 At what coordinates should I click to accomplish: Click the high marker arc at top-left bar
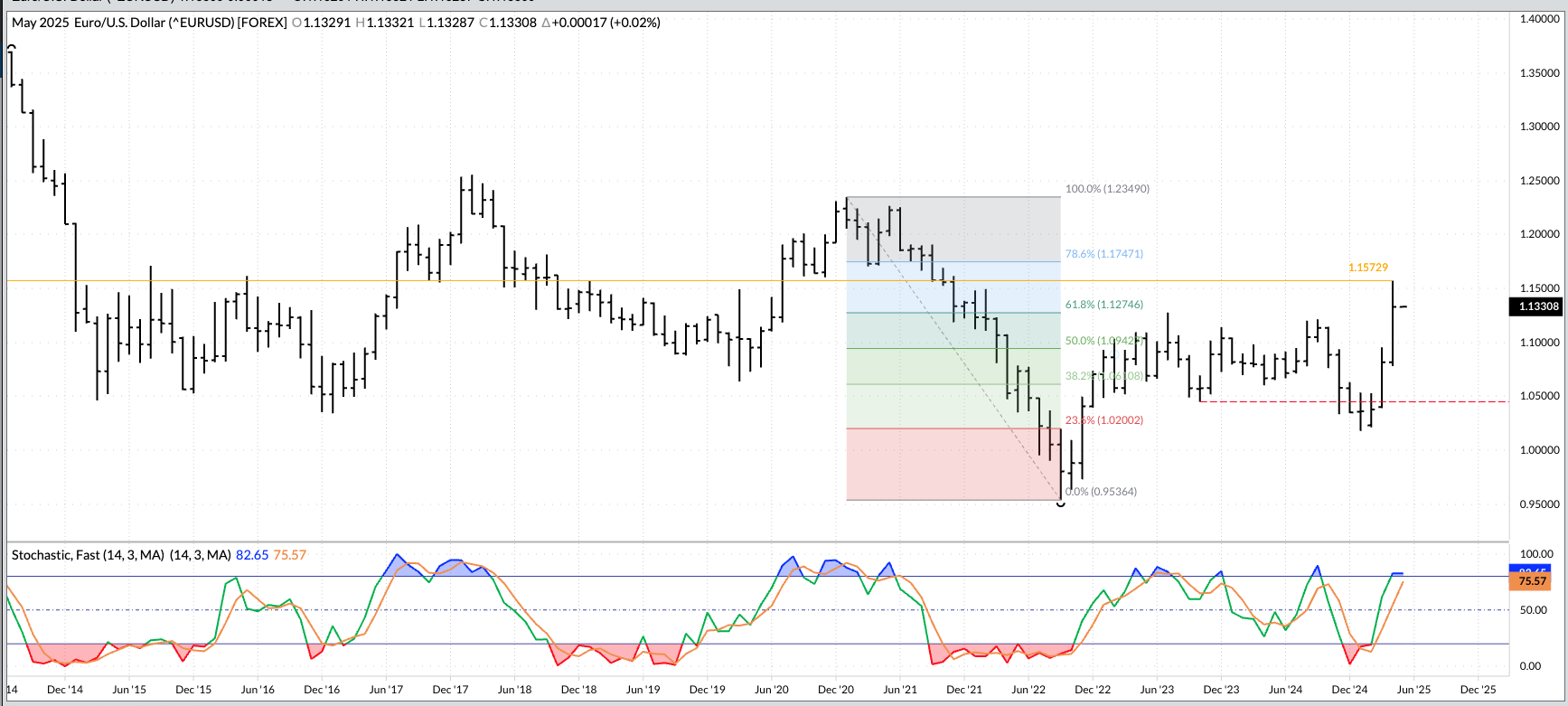pos(12,47)
